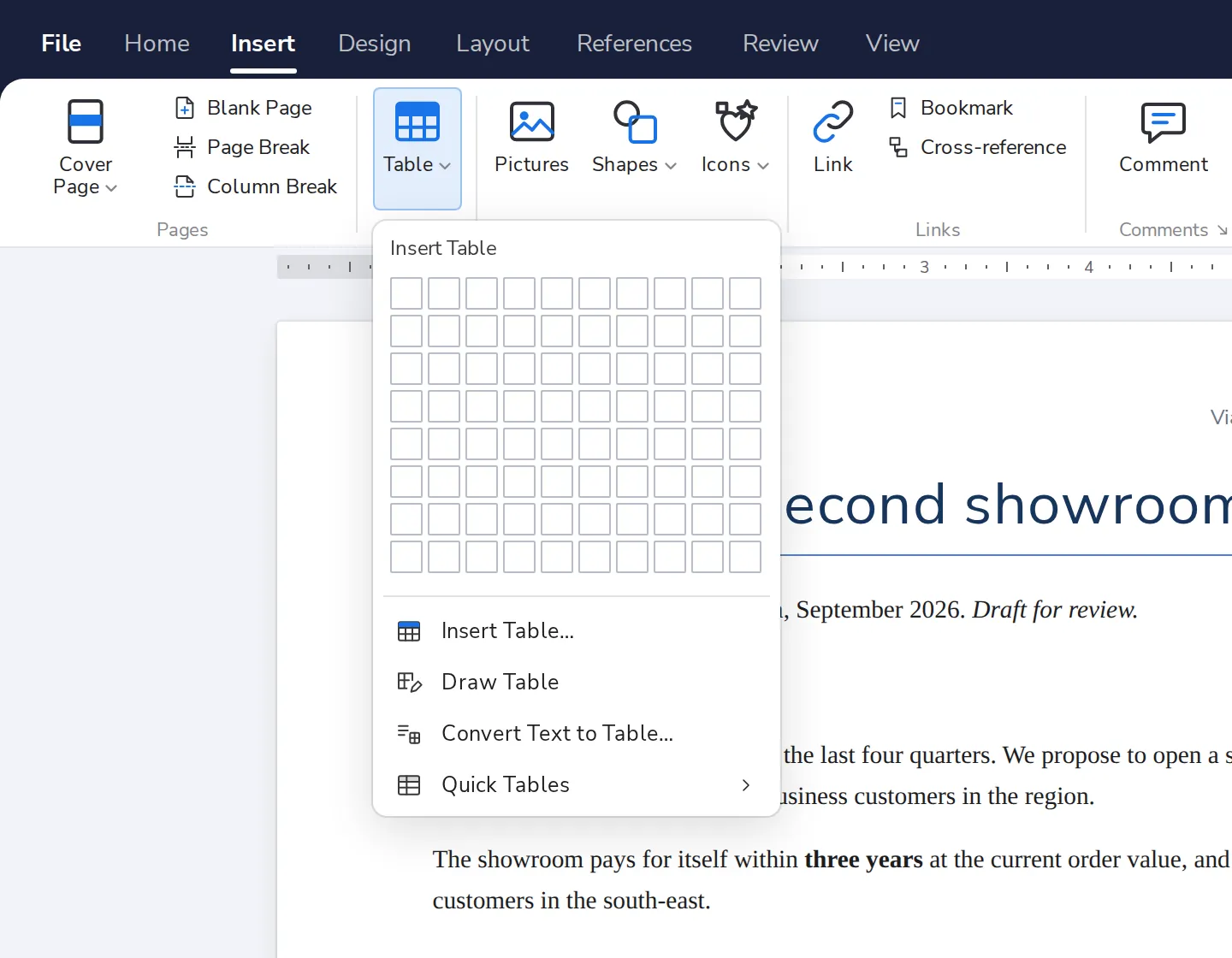Select the top-left cell of table grid

(x=406, y=293)
